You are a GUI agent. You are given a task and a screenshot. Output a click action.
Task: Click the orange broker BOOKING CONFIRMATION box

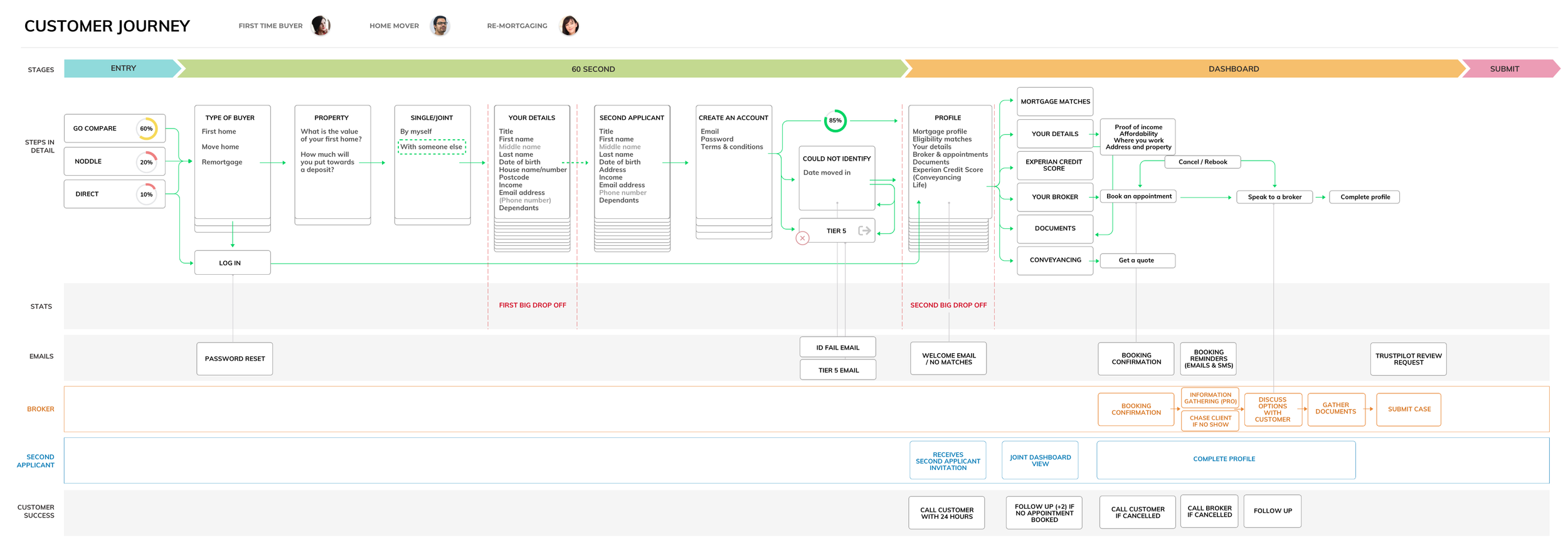[x=1136, y=410]
